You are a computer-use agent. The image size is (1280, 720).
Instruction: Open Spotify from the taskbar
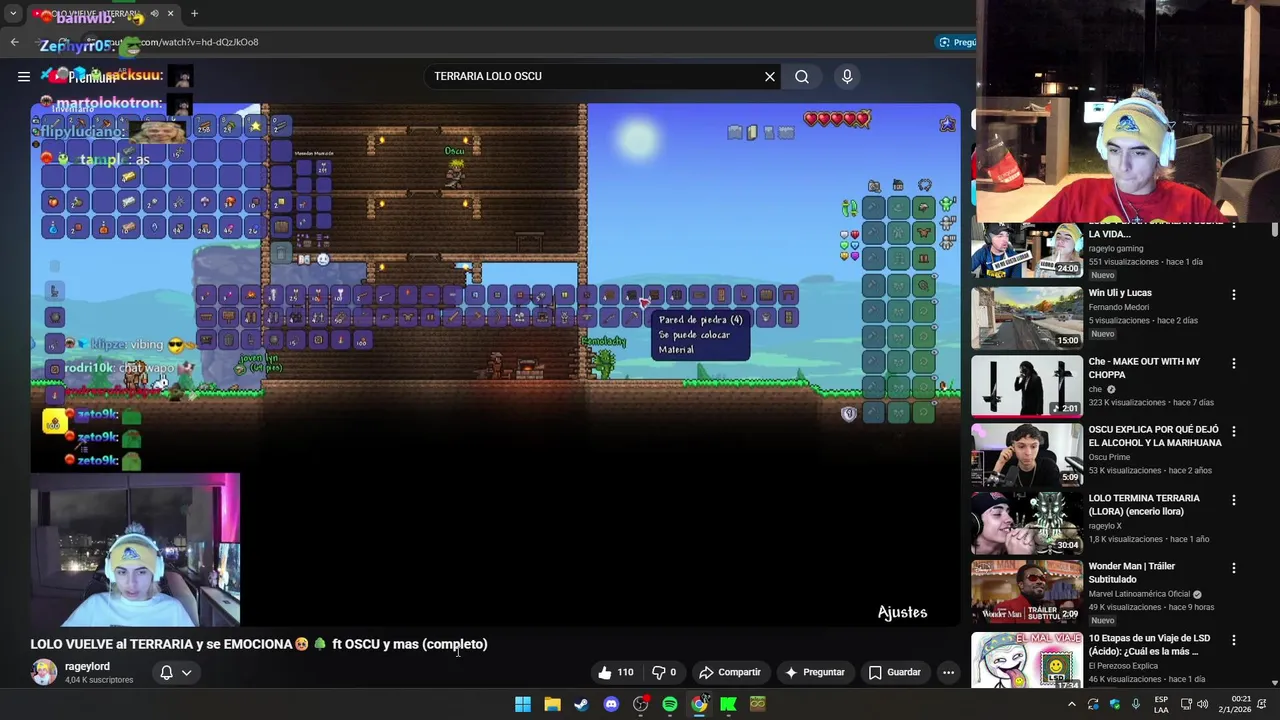pos(670,704)
